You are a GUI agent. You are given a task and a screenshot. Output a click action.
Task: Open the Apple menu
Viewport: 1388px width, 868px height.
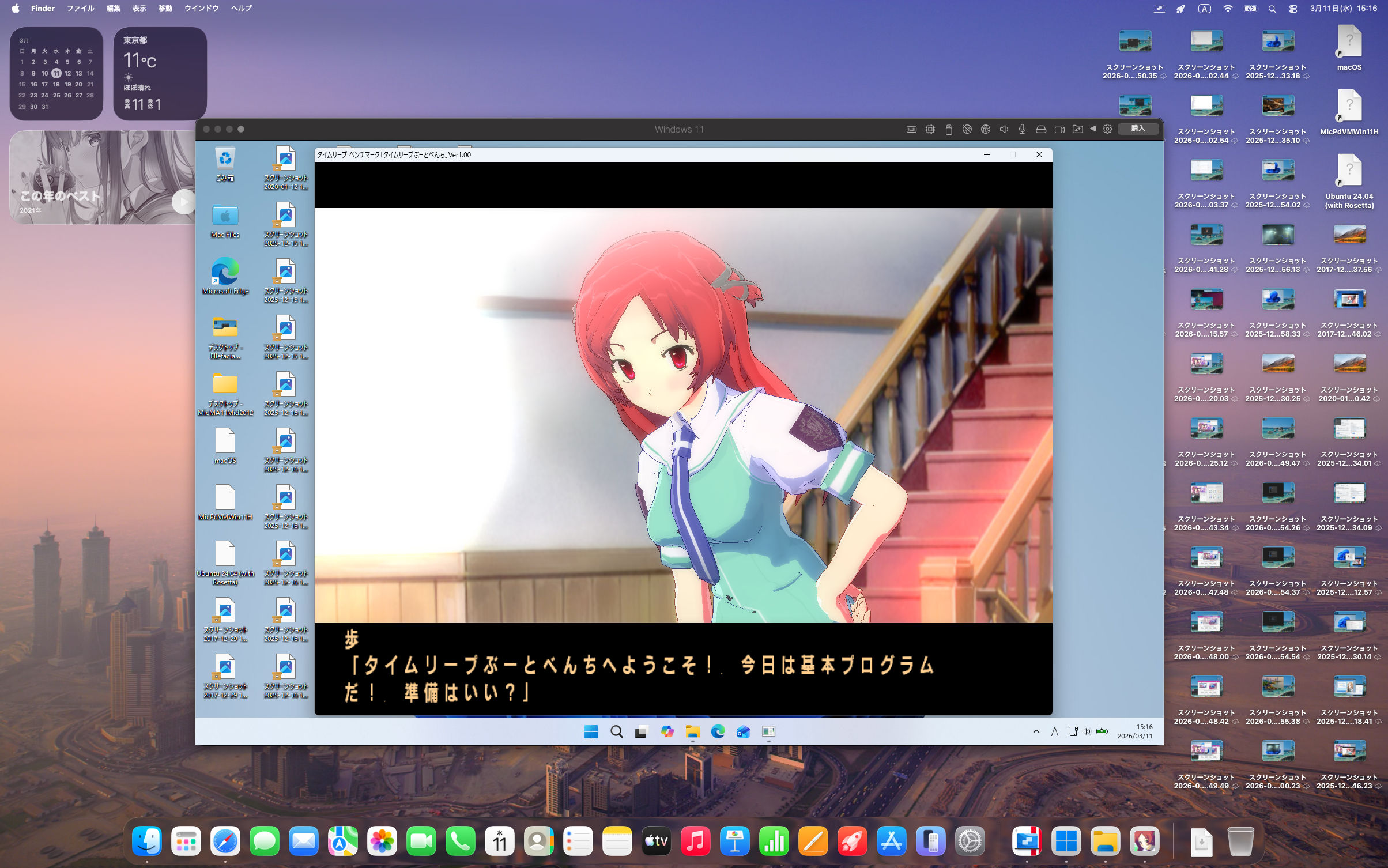pos(16,9)
